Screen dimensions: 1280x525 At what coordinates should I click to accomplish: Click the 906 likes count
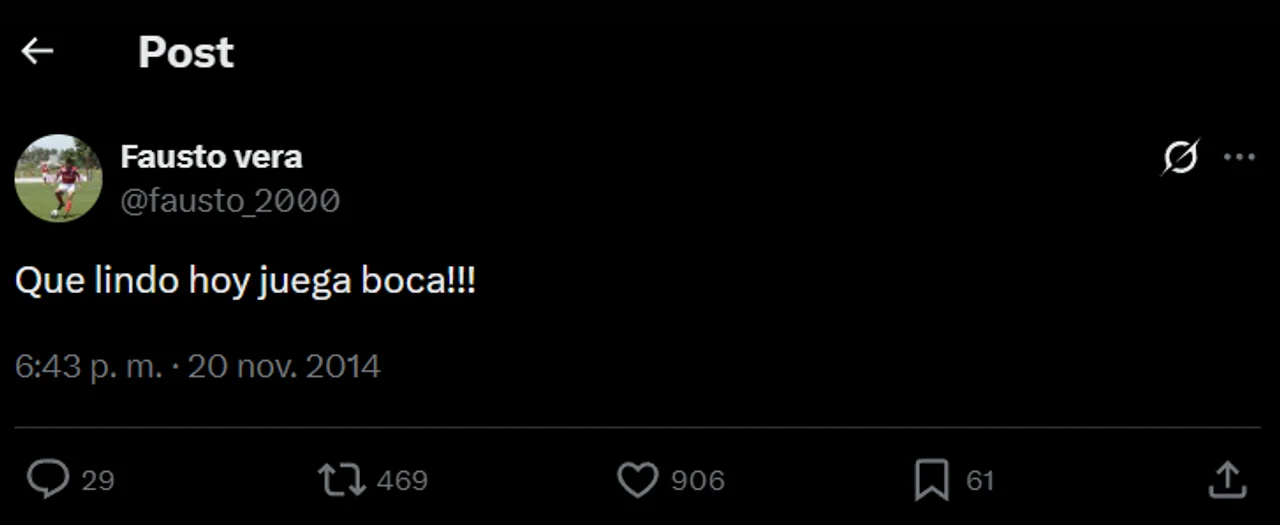click(697, 481)
